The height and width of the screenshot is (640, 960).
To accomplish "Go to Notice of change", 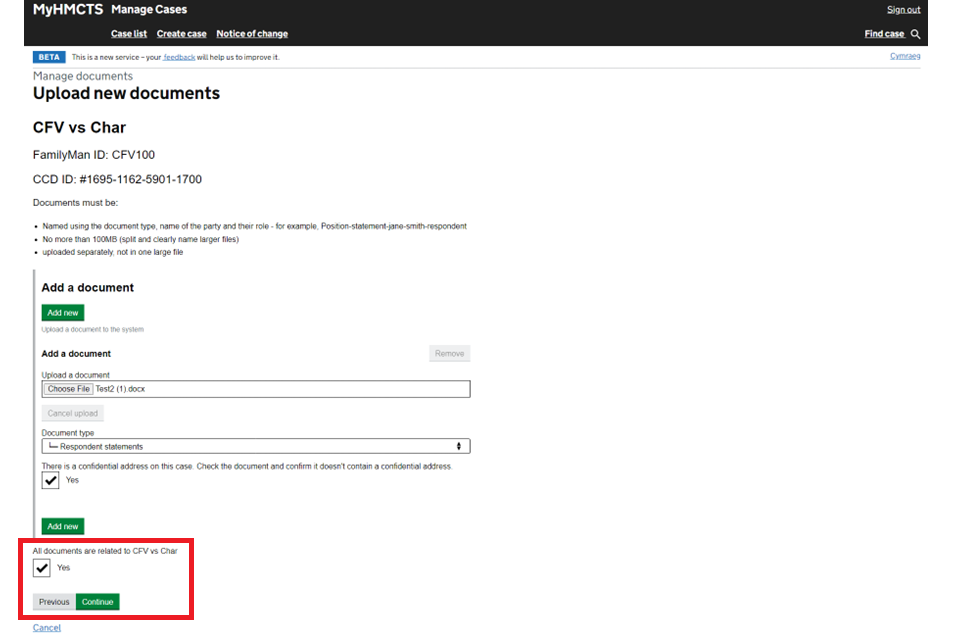I will (x=252, y=34).
